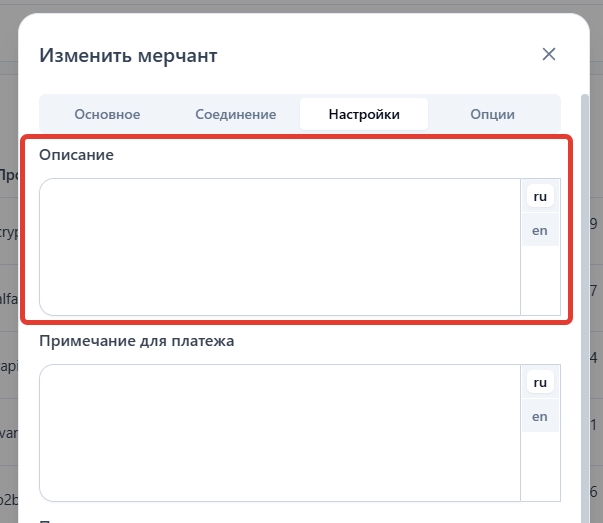Screen dimensions: 603x523
Task: Switch Примечание для платежа to en
Action: point(540,416)
